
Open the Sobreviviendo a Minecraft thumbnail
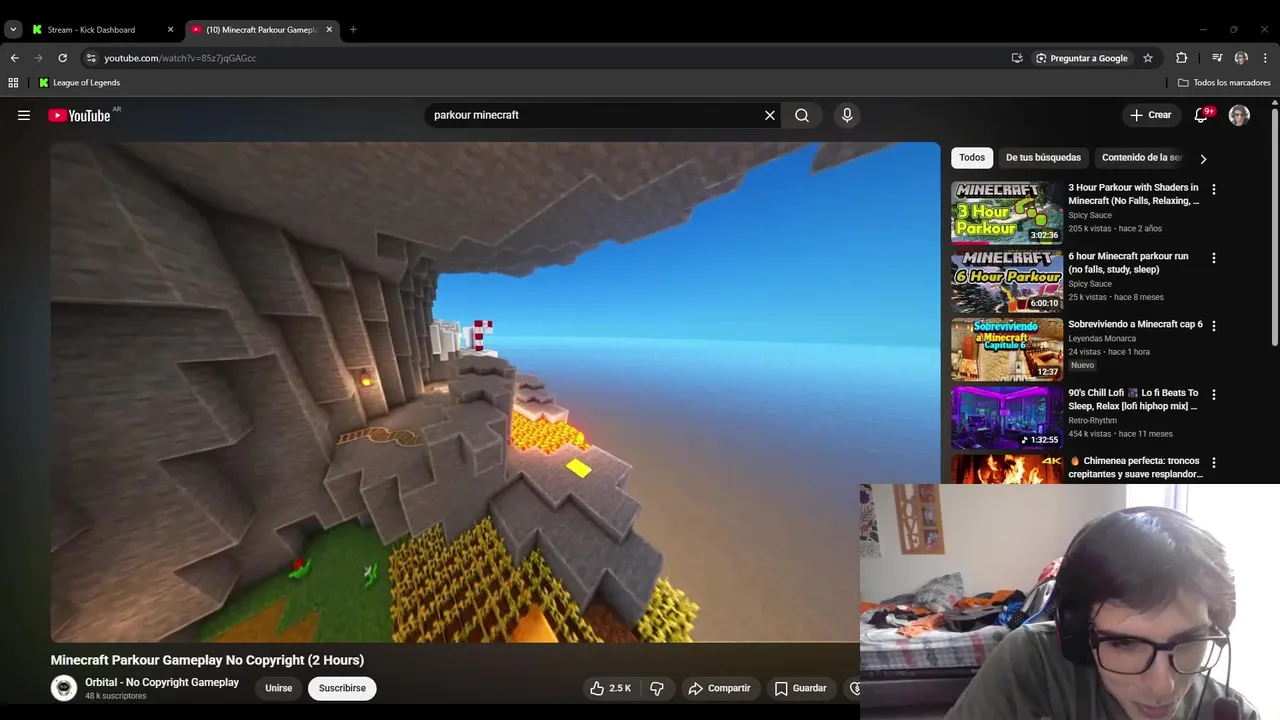point(1006,349)
